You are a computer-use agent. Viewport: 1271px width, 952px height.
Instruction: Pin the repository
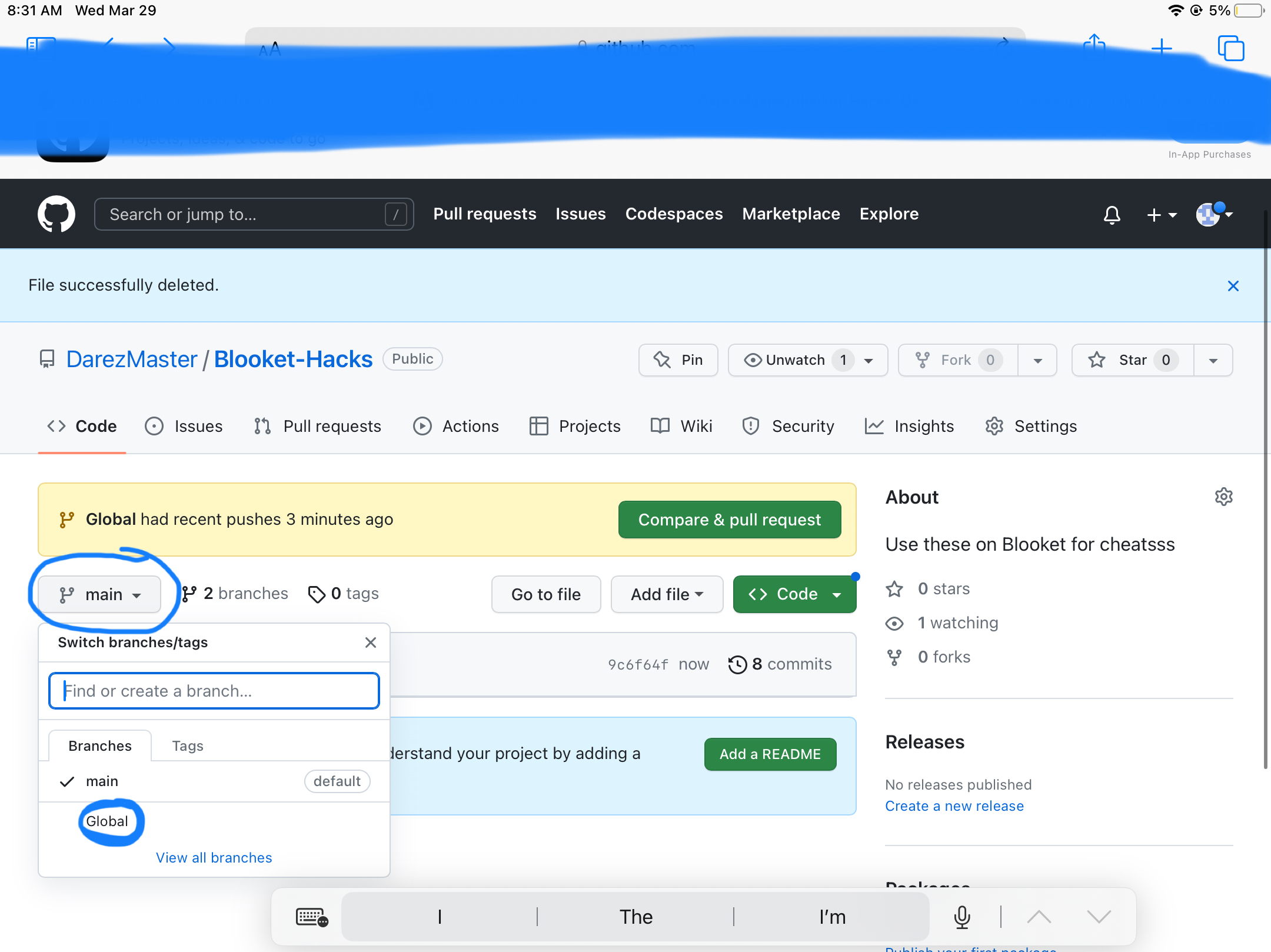pos(678,360)
